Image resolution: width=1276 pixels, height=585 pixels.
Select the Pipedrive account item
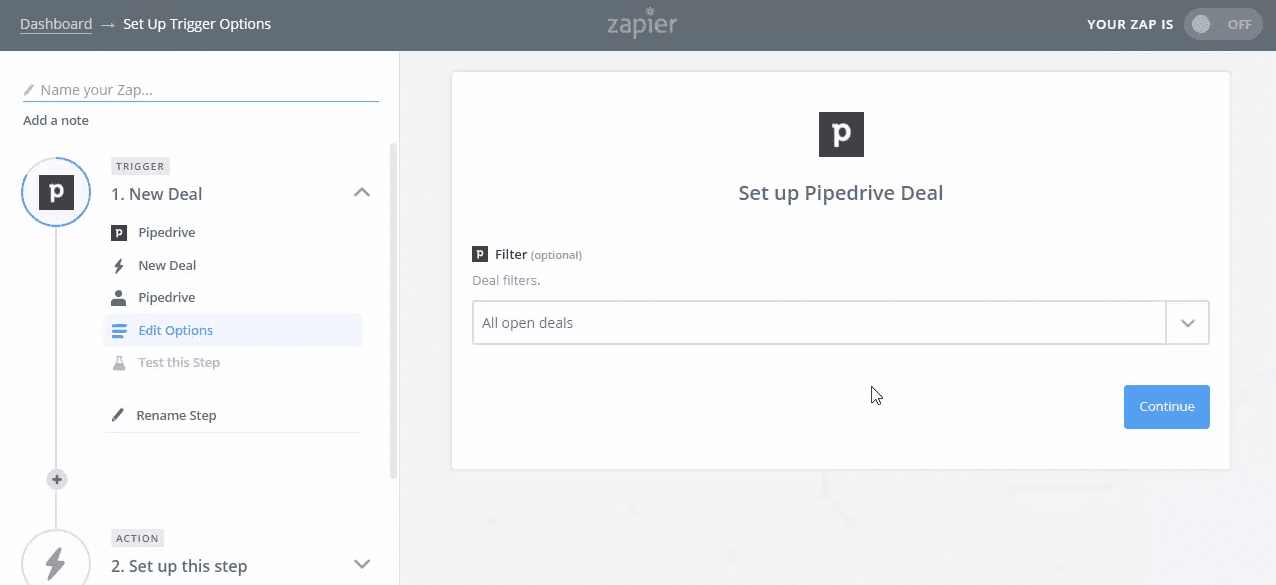166,298
